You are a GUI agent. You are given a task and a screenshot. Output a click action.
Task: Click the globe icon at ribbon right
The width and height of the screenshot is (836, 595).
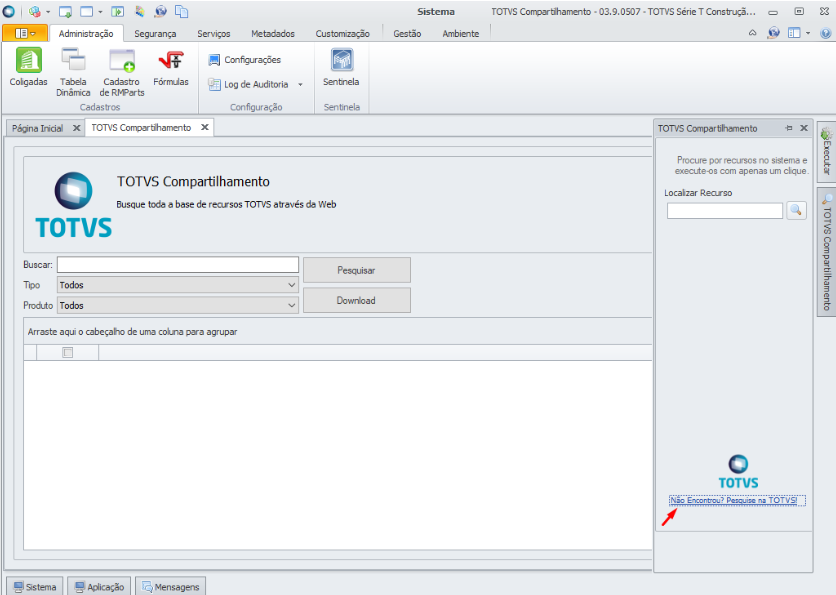tap(774, 33)
